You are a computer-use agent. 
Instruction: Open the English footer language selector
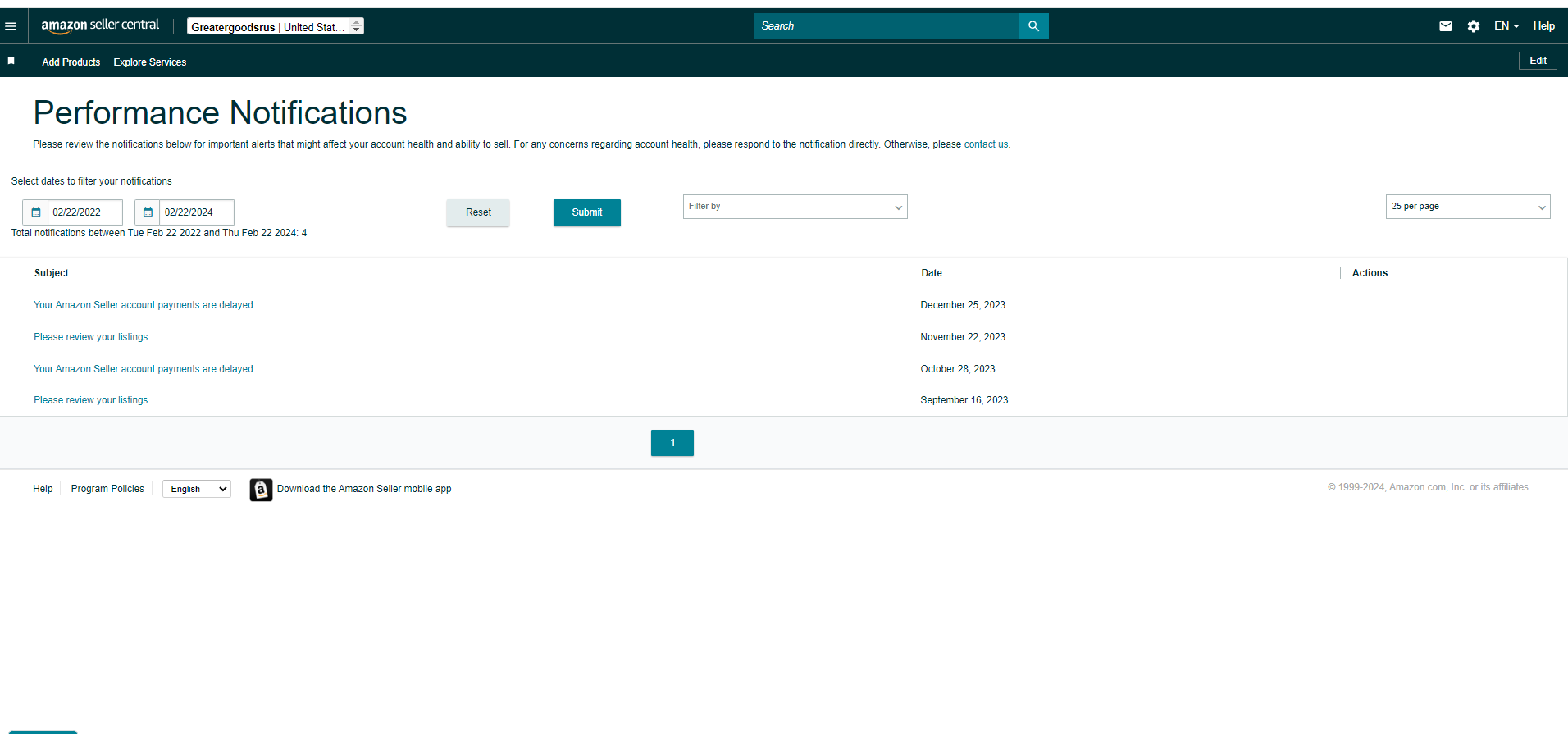coord(197,489)
